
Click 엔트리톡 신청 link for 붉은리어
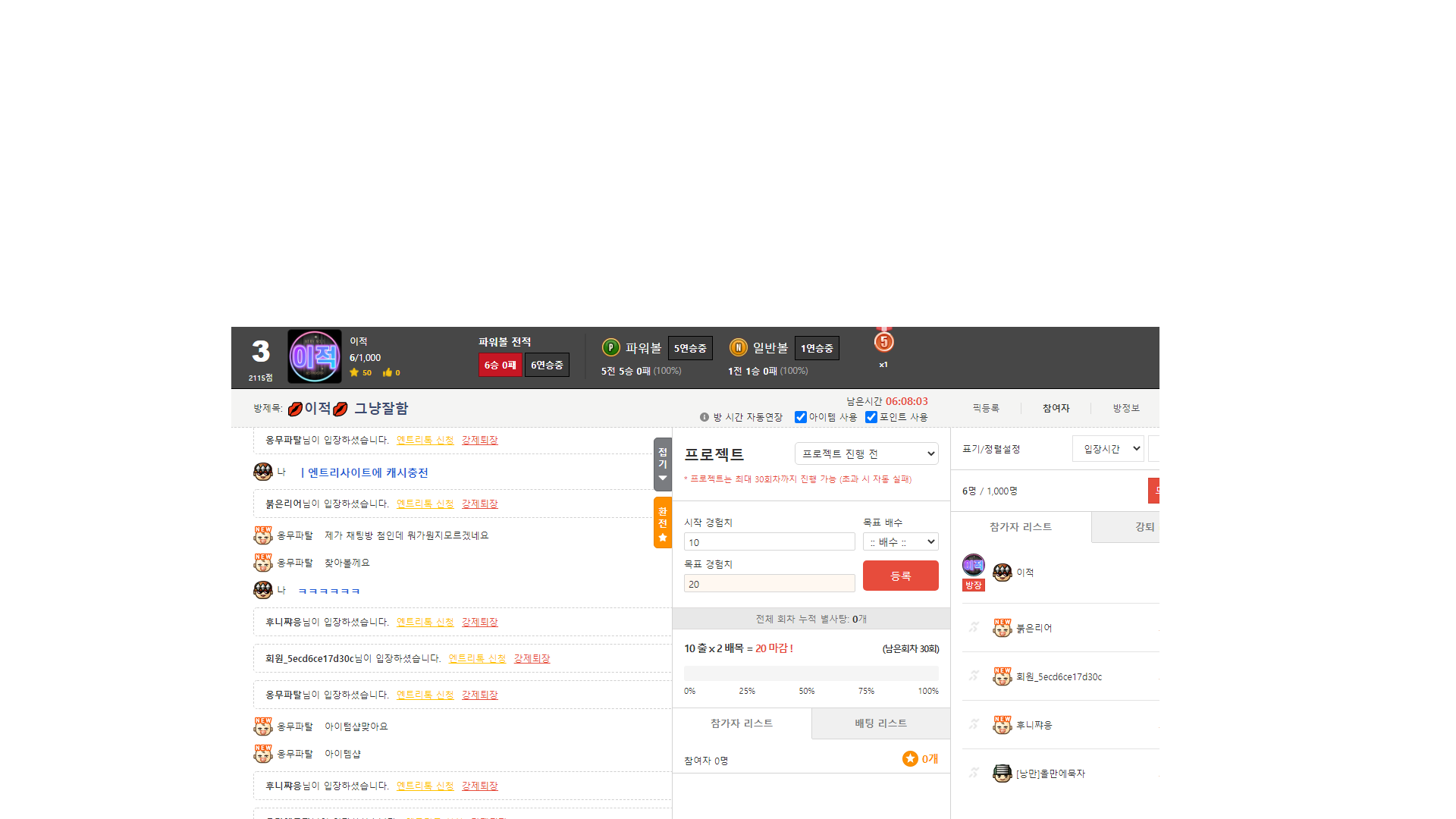pyautogui.click(x=425, y=504)
